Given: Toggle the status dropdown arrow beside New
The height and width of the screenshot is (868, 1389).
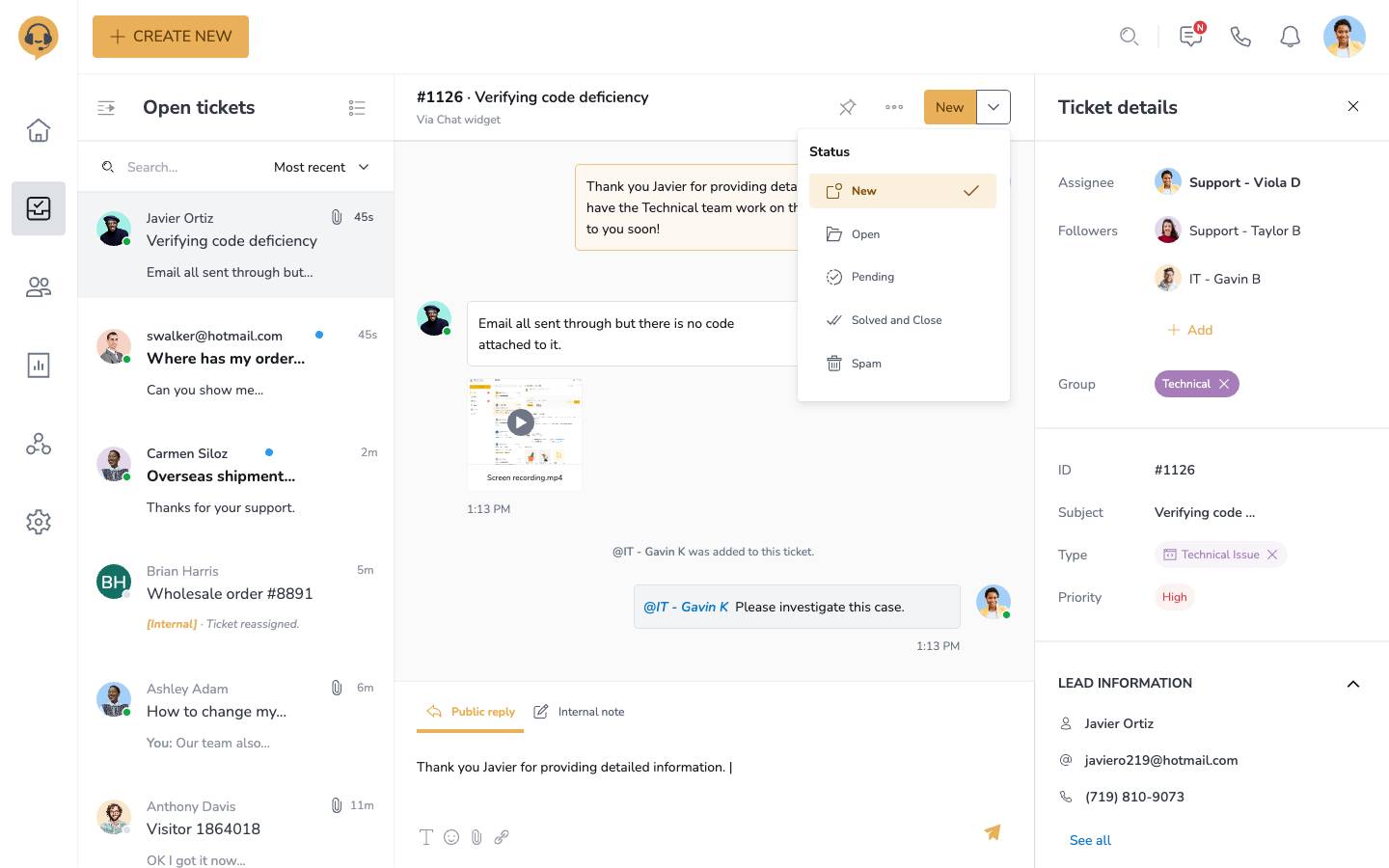Looking at the screenshot, I should click(x=993, y=107).
